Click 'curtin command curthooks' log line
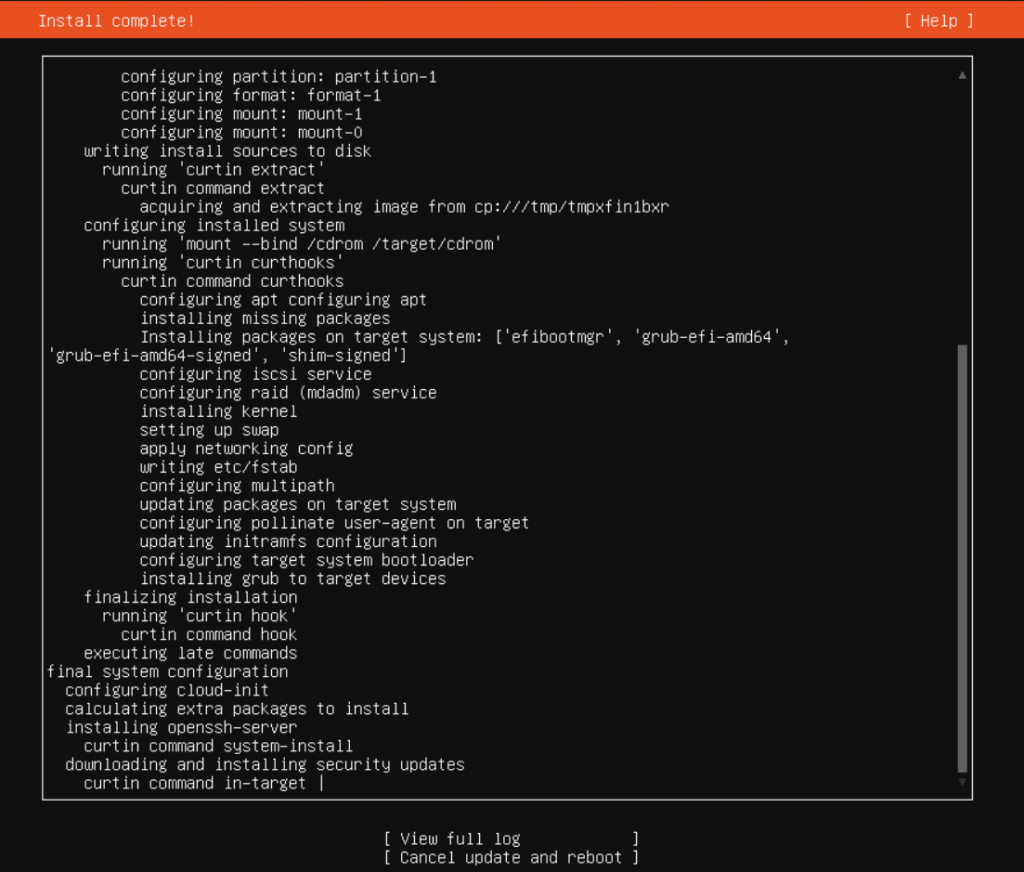Image resolution: width=1024 pixels, height=872 pixels. (x=232, y=282)
